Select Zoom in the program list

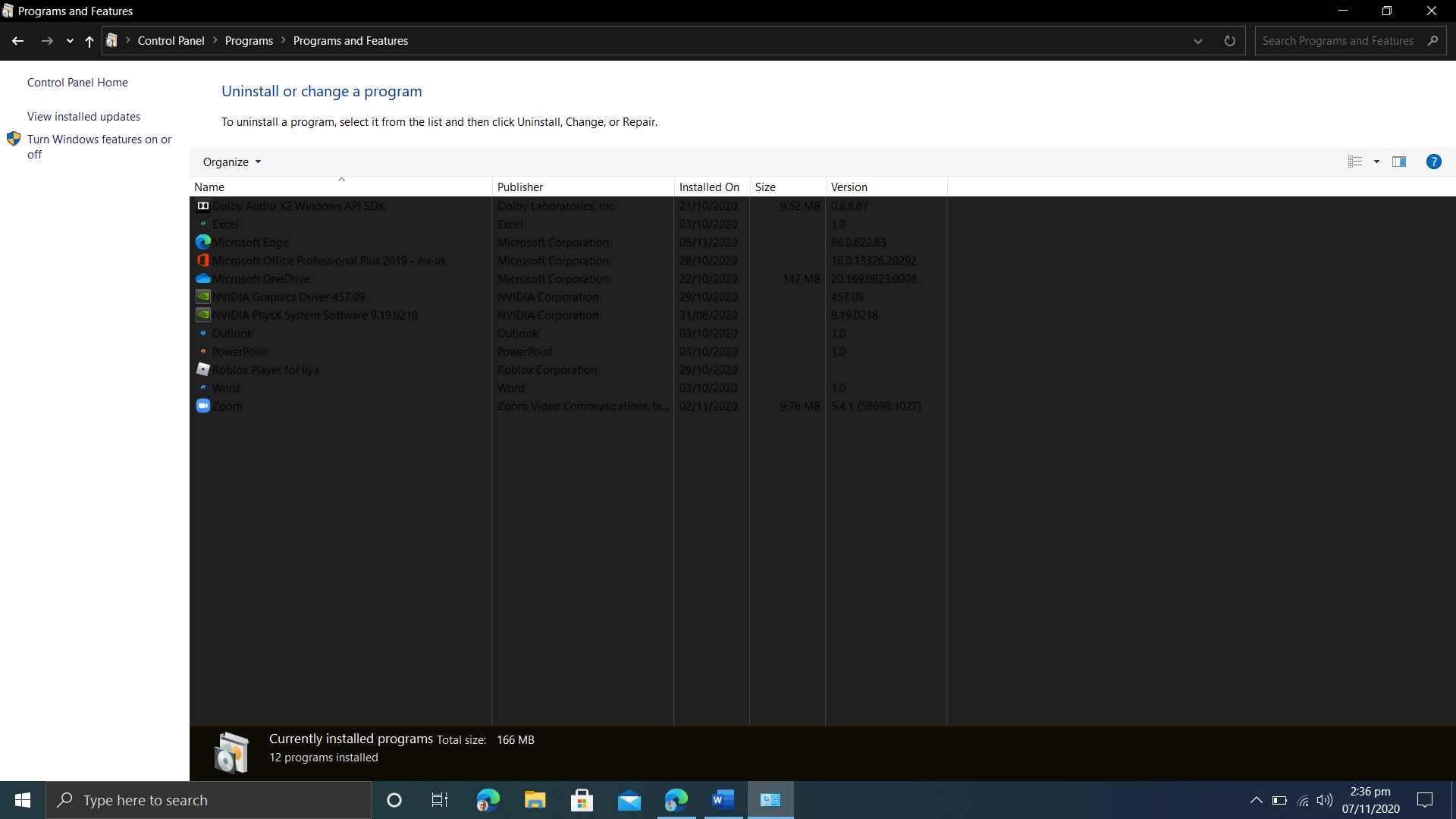pyautogui.click(x=228, y=406)
